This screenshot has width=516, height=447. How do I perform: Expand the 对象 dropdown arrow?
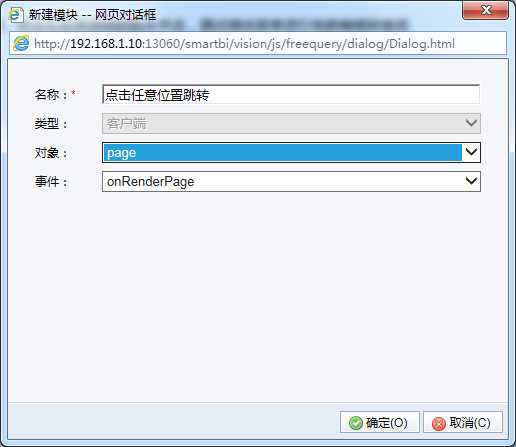(471, 152)
